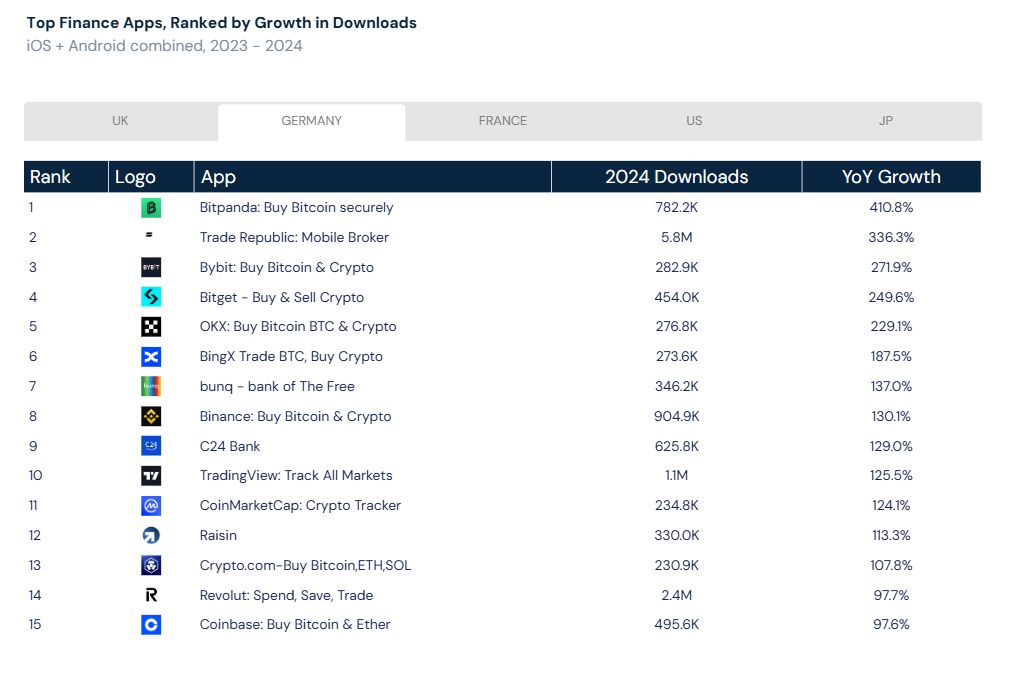Click the 97.6% YoY growth value
The image size is (1023, 690).
891,625
